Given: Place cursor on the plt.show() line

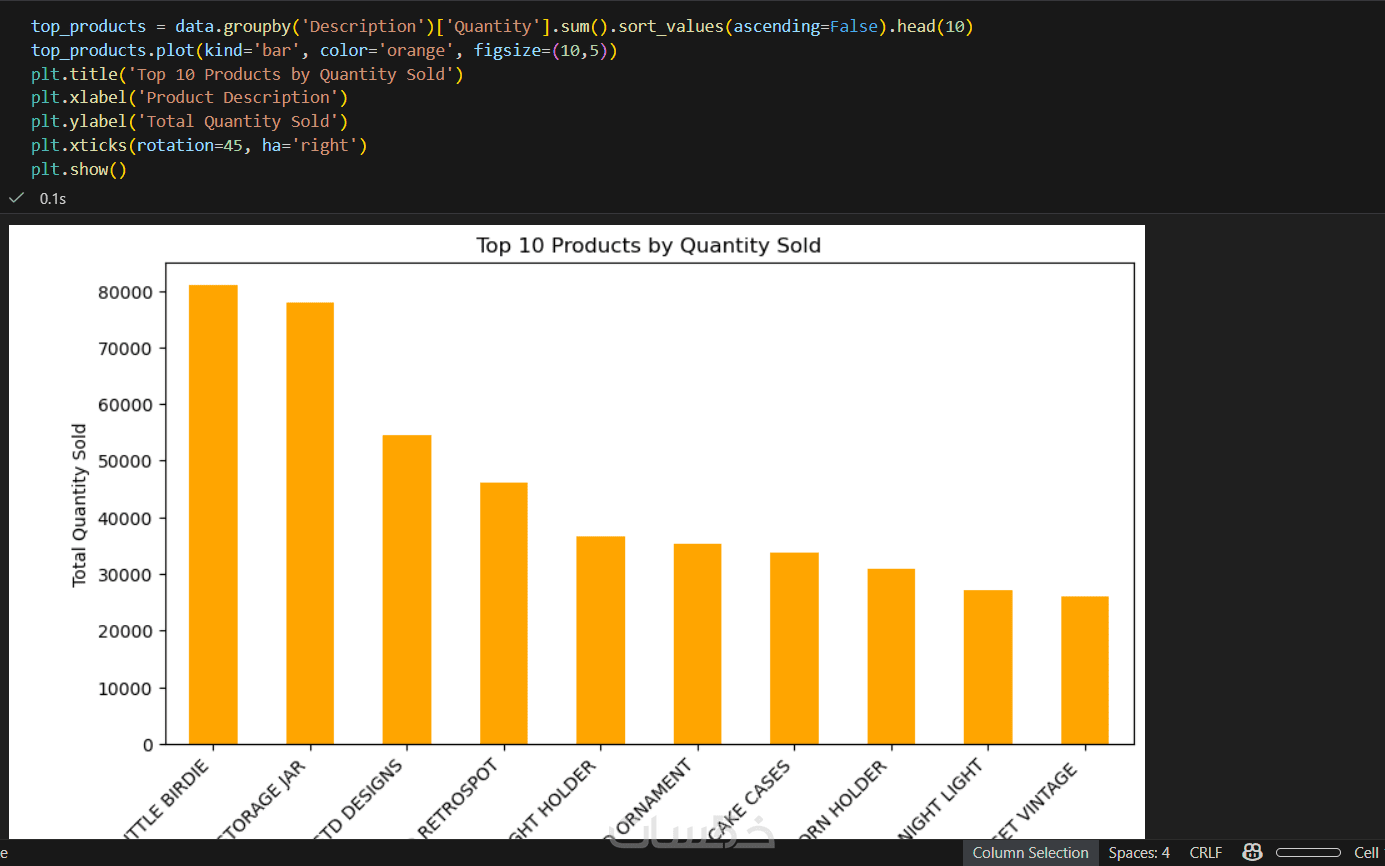Looking at the screenshot, I should [79, 169].
